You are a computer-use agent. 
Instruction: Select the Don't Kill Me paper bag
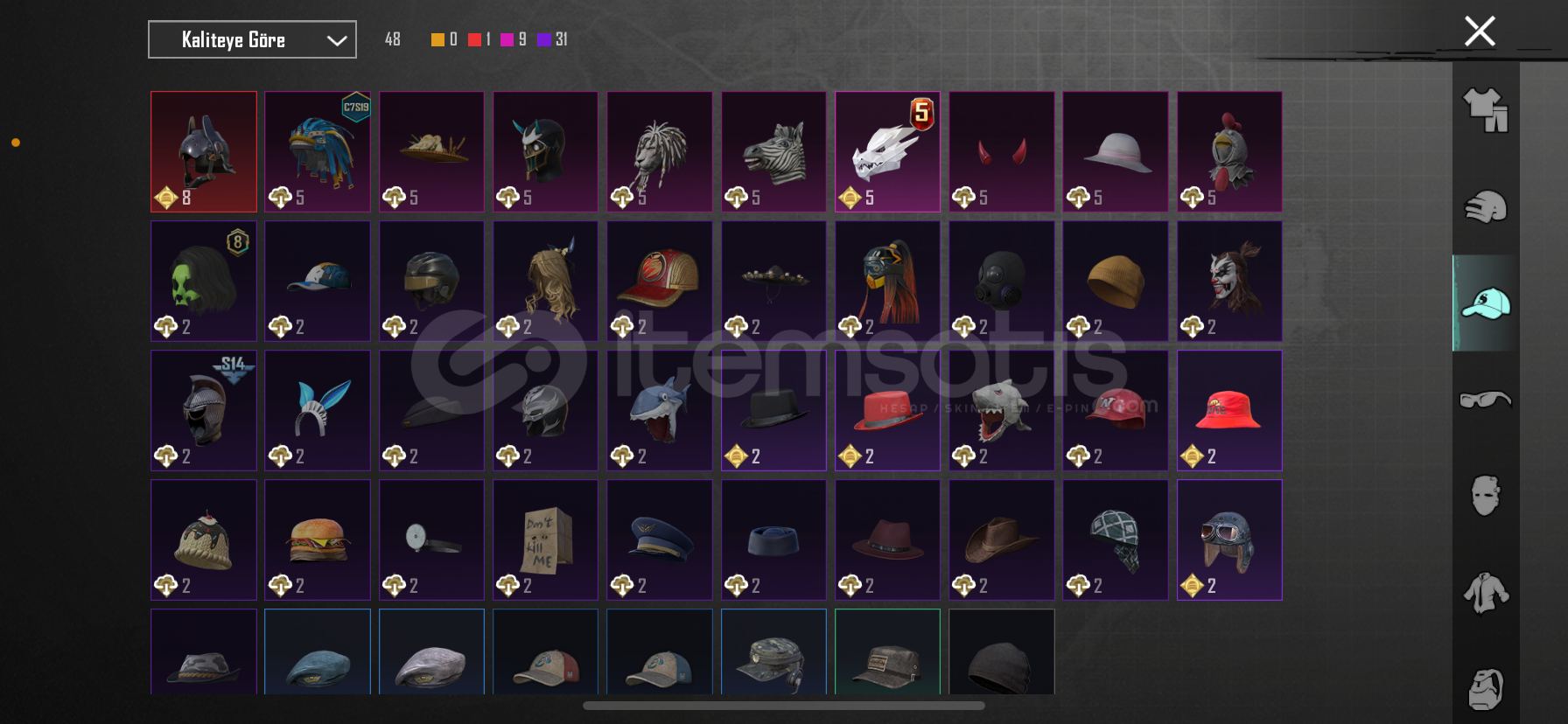click(x=545, y=540)
